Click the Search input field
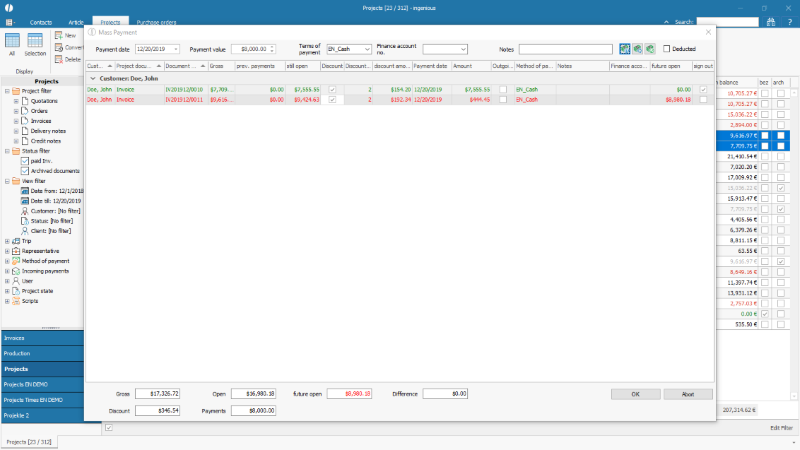Image resolution: width=800 pixels, height=450 pixels. [x=728, y=22]
